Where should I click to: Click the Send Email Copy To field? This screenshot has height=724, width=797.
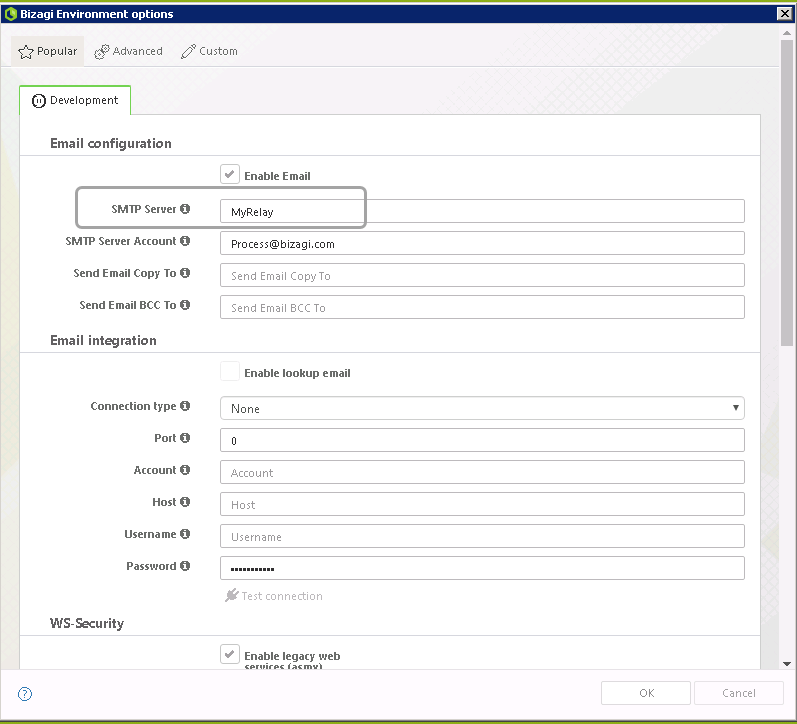tap(482, 275)
